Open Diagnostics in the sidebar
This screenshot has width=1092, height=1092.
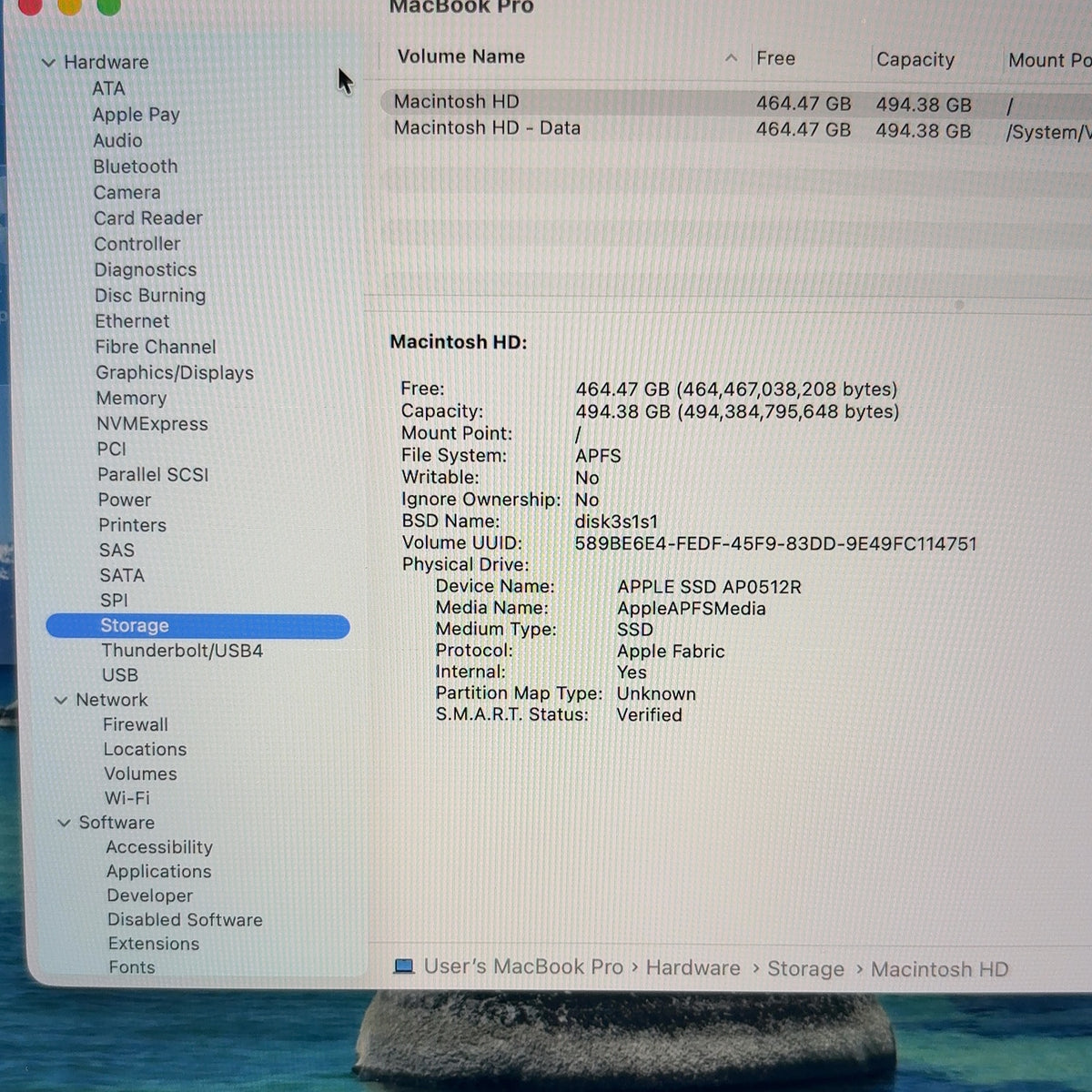pos(145,269)
